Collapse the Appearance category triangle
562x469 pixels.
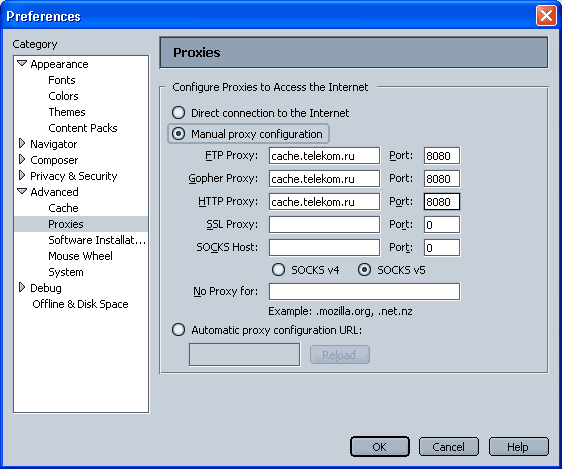[x=22, y=63]
